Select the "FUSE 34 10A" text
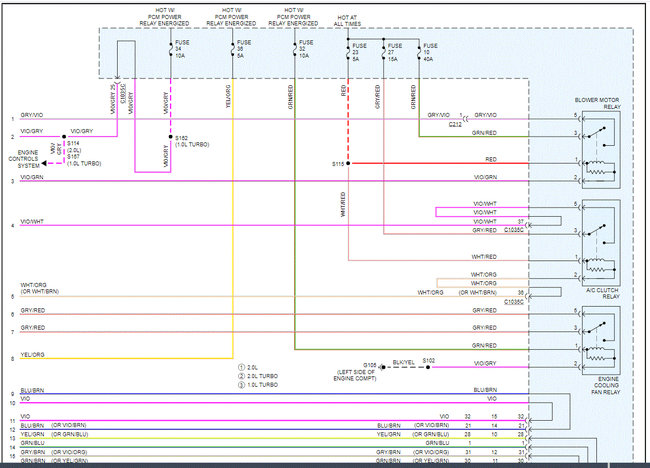Viewport: 650px width, 468px height. 182,49
